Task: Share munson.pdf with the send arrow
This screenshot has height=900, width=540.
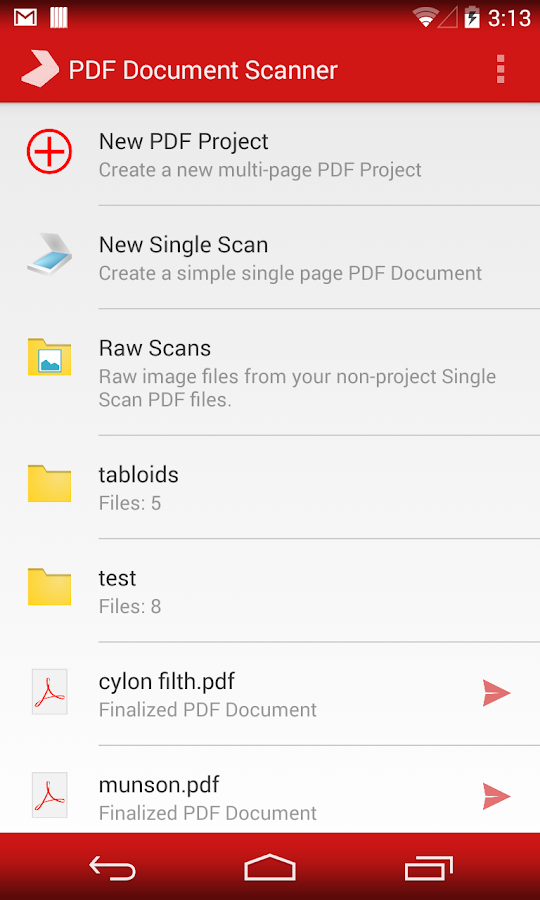Action: [x=496, y=796]
